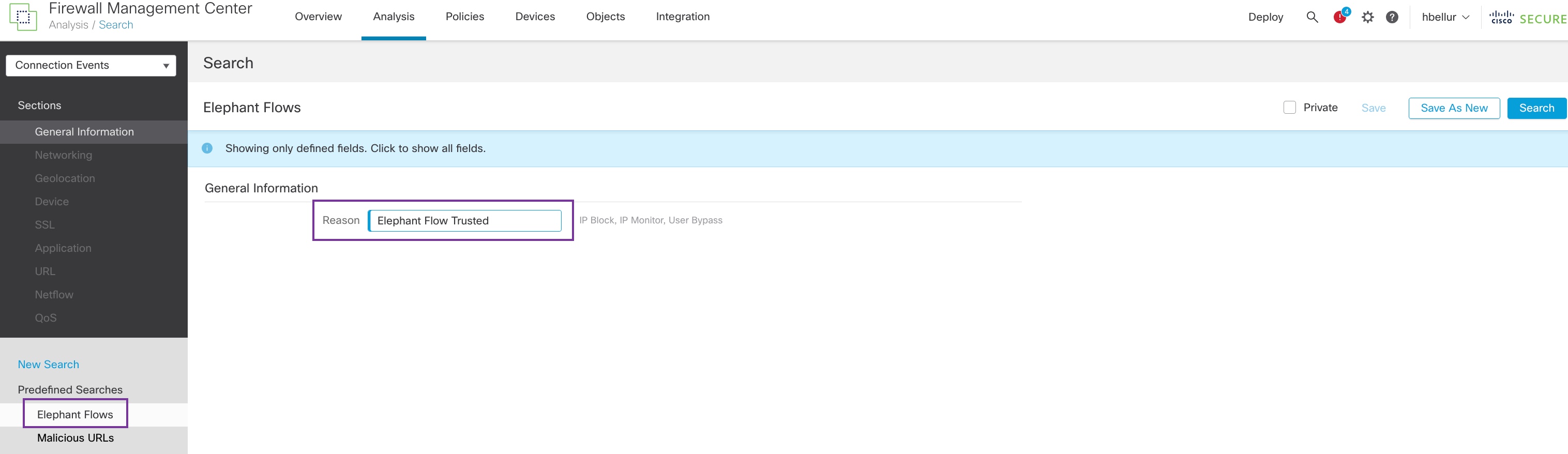The height and width of the screenshot is (454, 1568).
Task: Click the New Search link
Action: 49,365
